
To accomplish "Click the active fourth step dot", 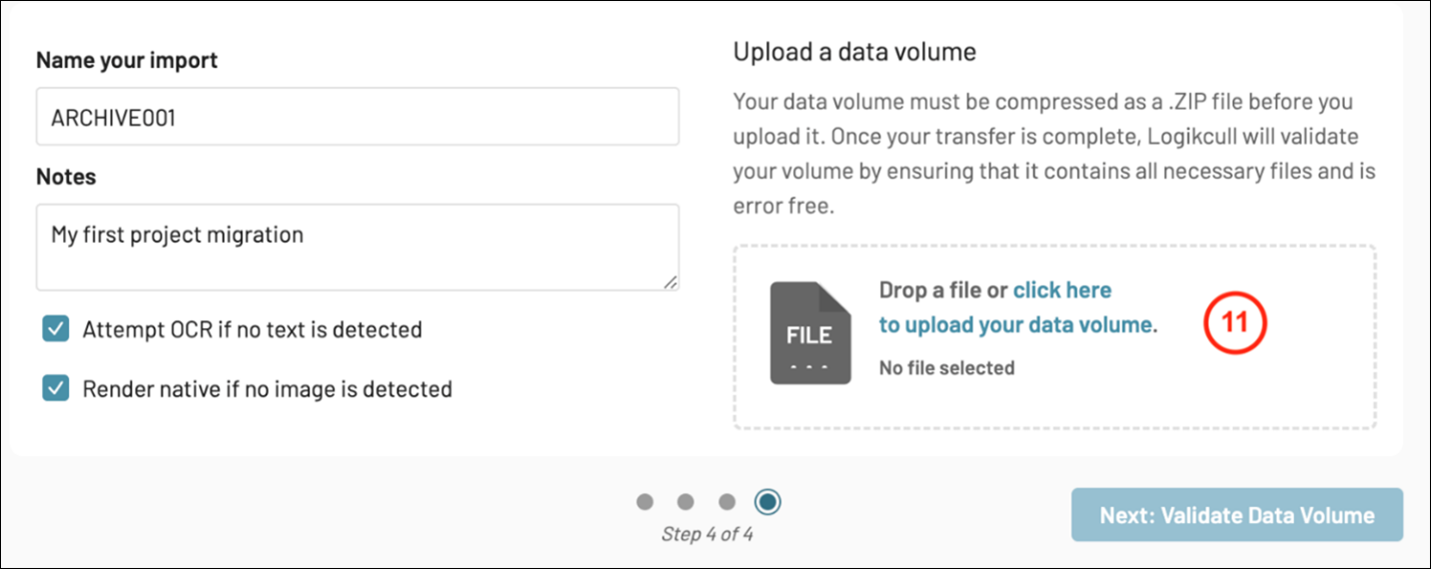I will tap(768, 501).
